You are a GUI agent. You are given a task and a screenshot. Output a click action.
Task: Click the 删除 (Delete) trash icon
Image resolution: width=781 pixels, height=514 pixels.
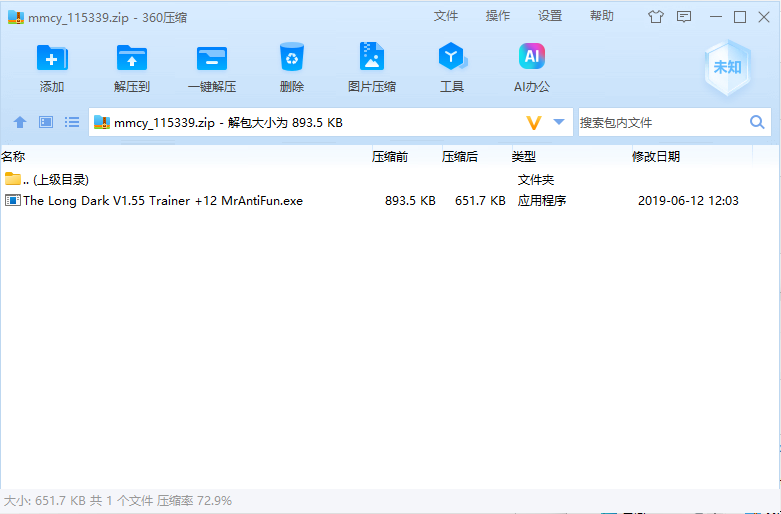[x=291, y=57]
